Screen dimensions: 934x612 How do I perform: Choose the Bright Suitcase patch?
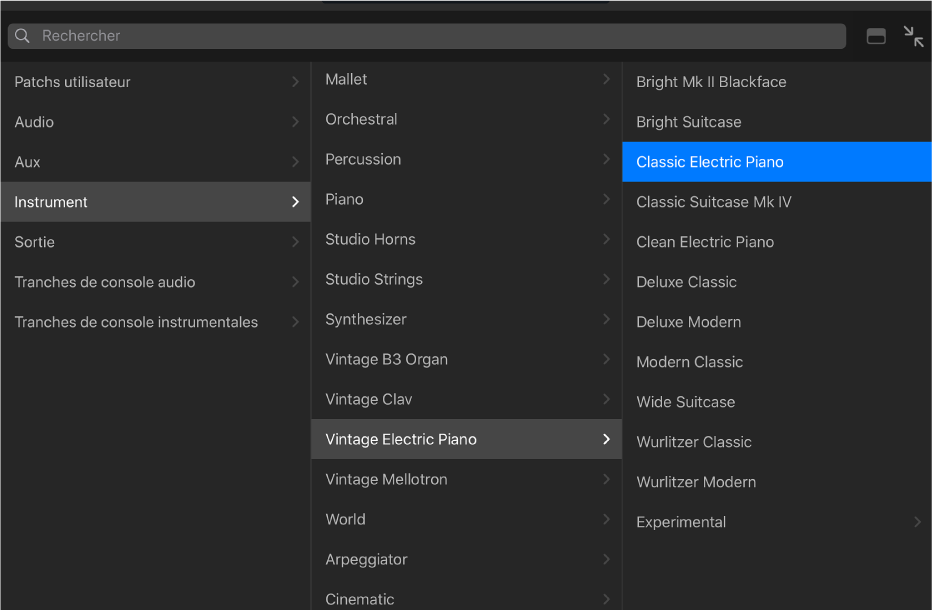pos(777,122)
